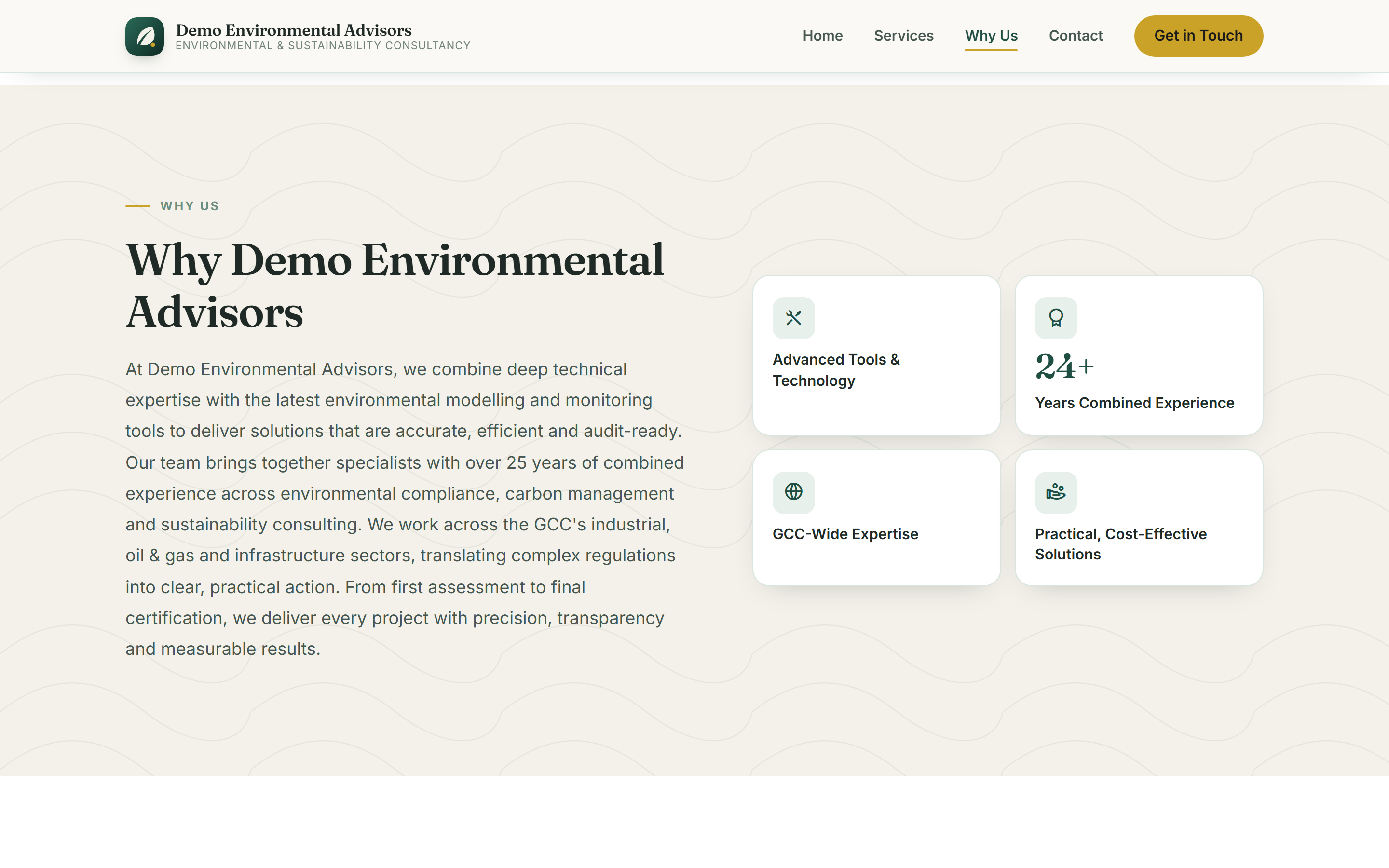
Task: Click the Environmental & Sustainability Consultancy tagline
Action: [323, 46]
